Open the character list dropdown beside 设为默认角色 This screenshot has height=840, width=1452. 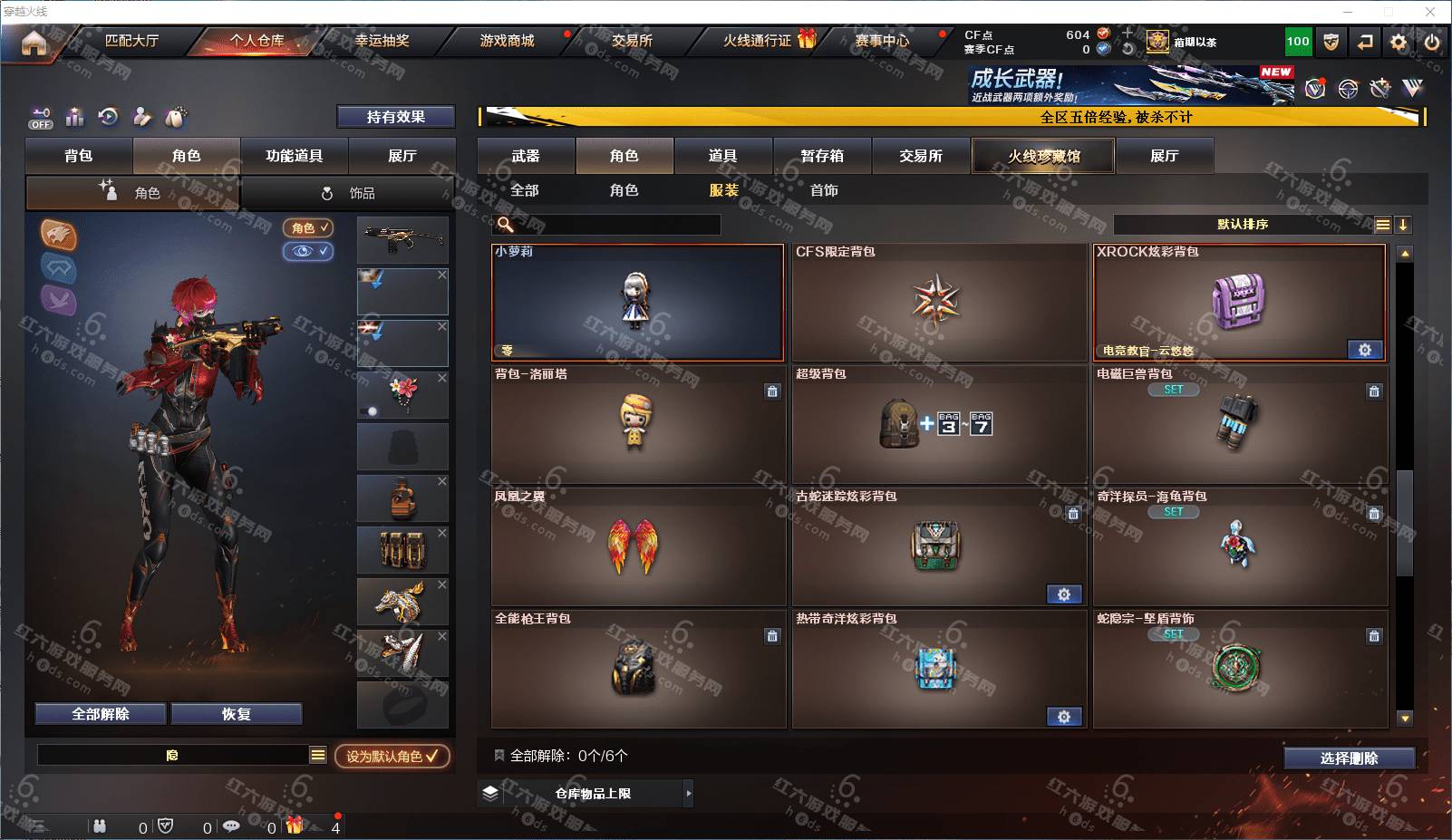[318, 755]
